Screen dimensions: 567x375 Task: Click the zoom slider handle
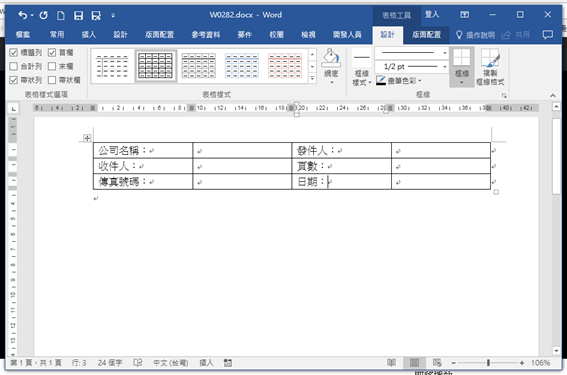point(488,363)
